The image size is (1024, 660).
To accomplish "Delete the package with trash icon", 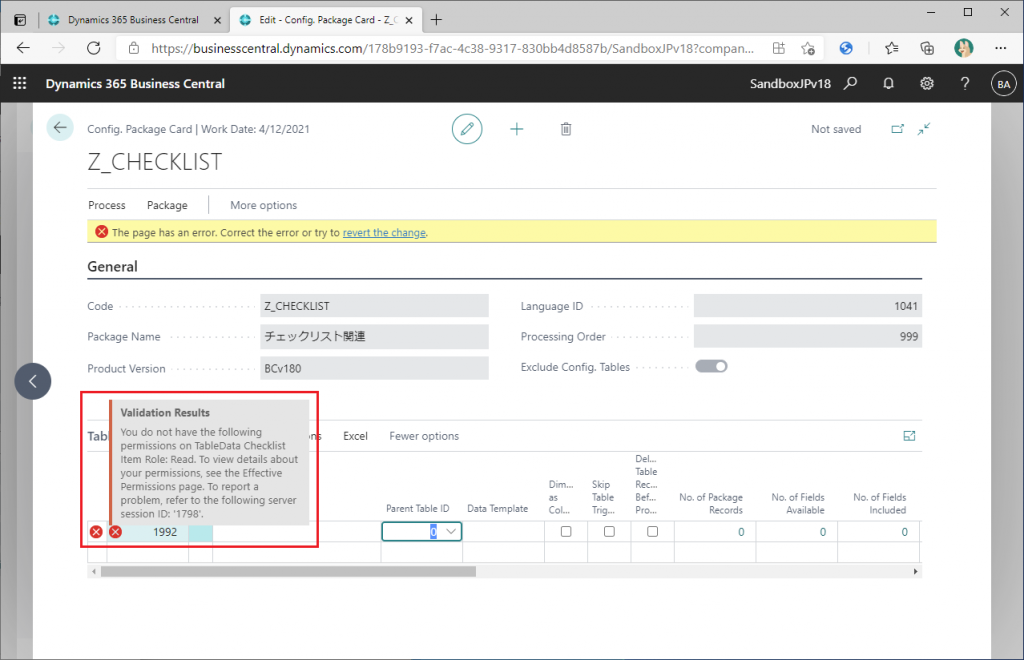I will (566, 129).
